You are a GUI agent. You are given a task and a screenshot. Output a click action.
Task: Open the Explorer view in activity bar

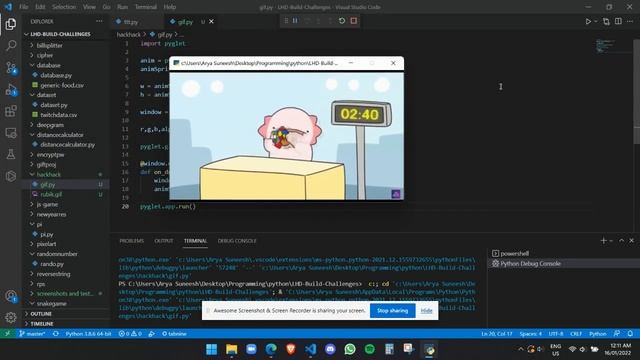11,24
